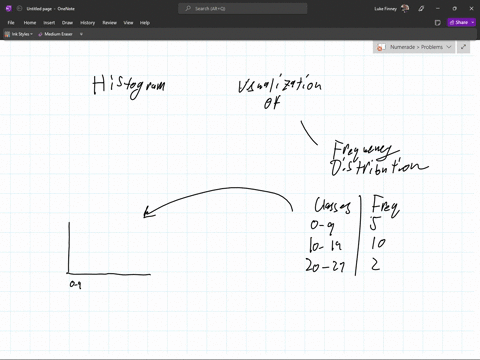
Task: Open the sticky notes feed icon
Action: (438, 23)
